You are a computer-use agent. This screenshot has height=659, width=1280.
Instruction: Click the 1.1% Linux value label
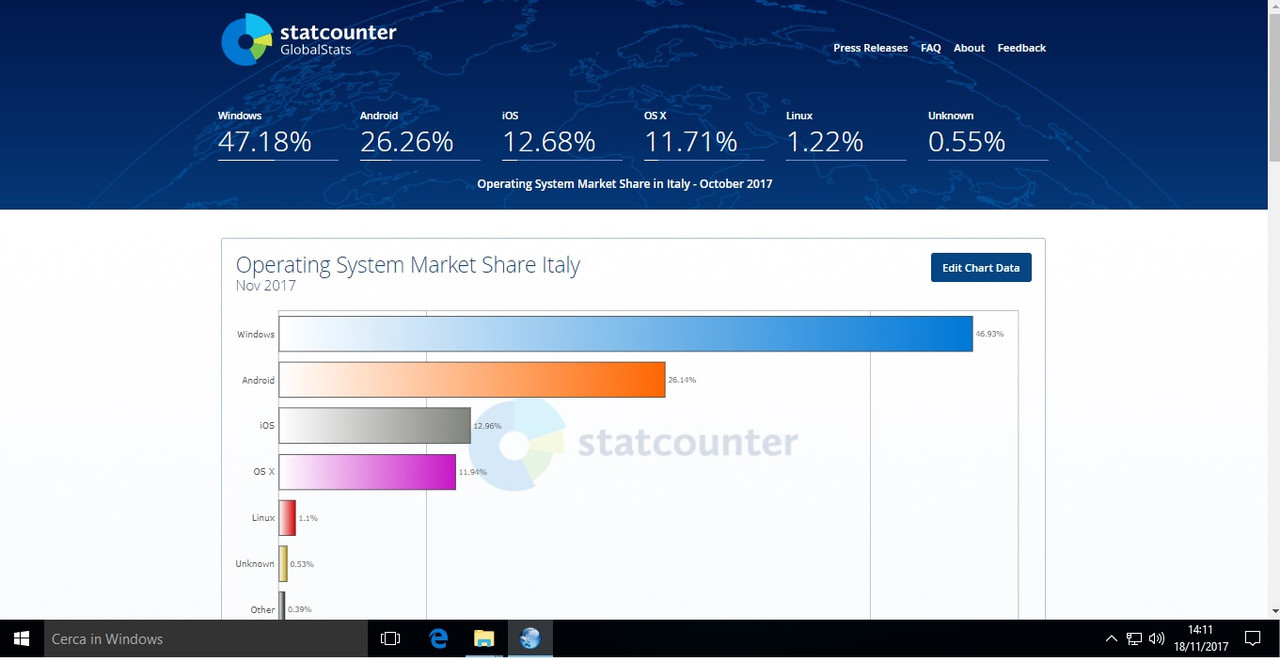[x=308, y=518]
